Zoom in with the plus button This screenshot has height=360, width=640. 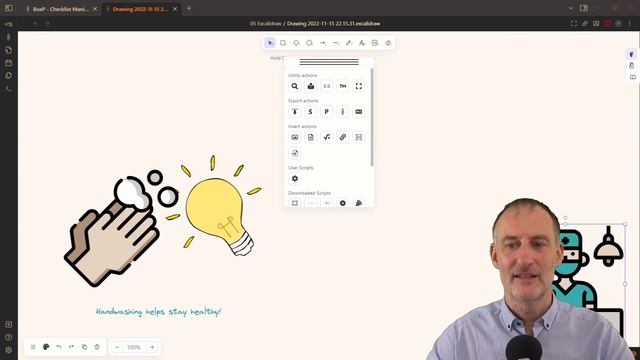[x=152, y=347]
